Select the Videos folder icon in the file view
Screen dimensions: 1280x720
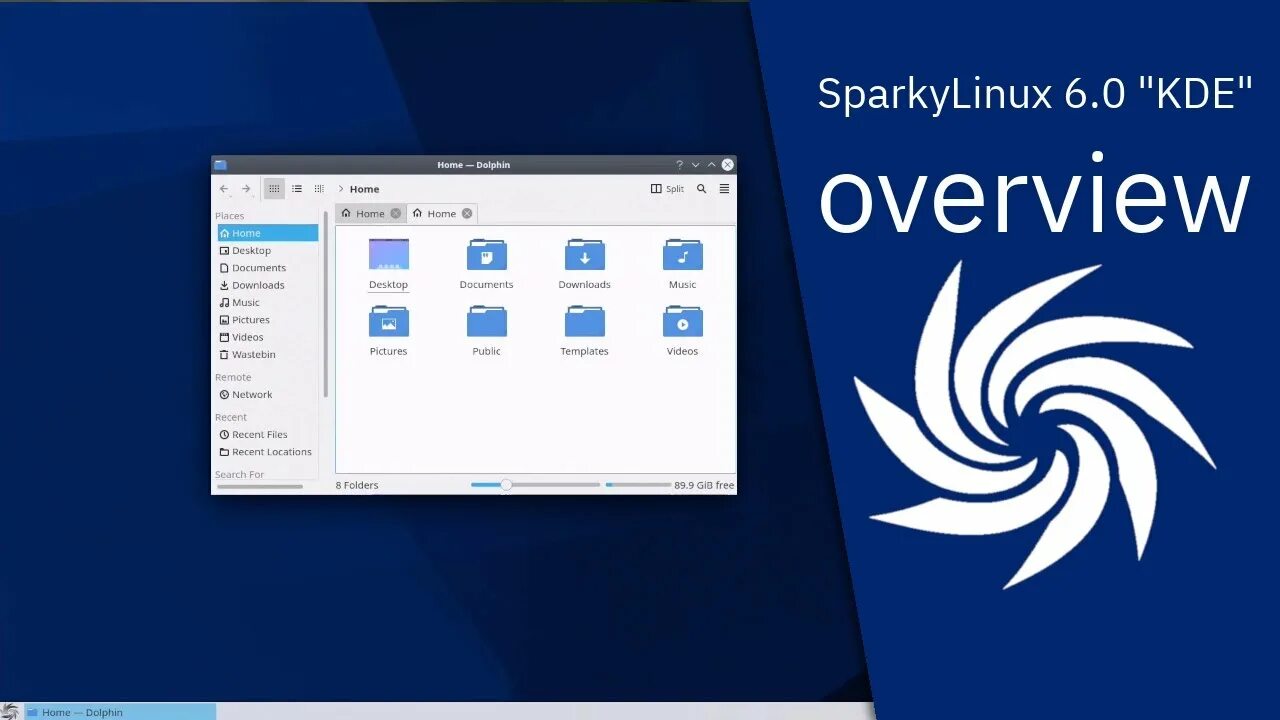683,321
